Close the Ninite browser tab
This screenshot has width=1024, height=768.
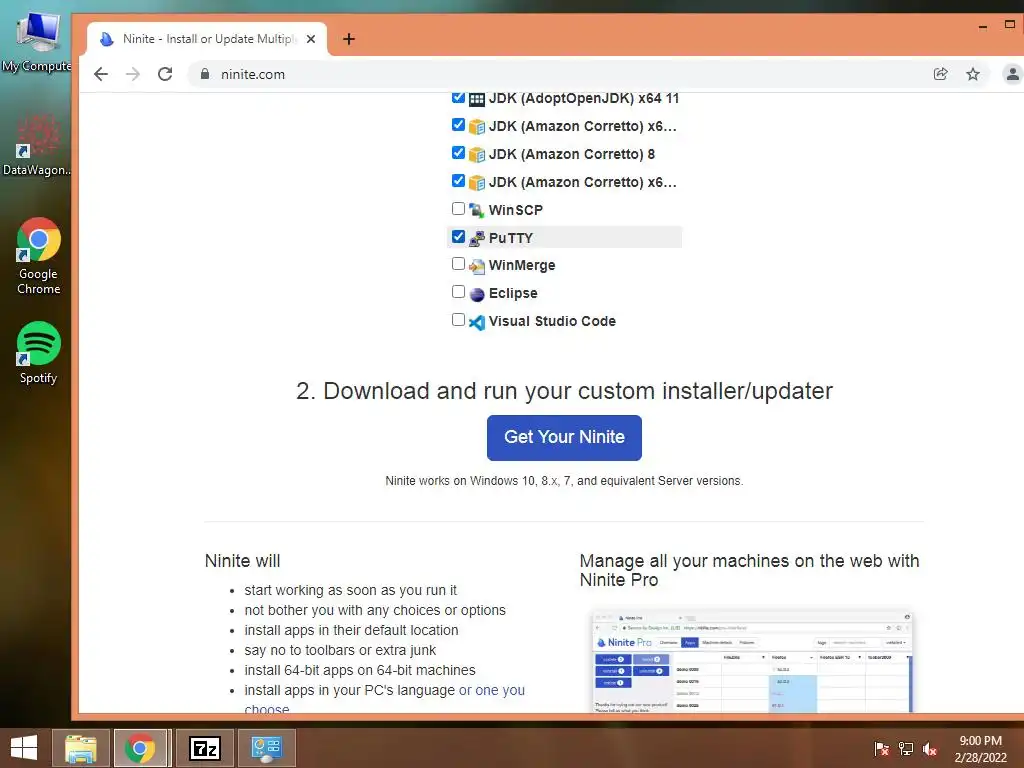tap(311, 39)
